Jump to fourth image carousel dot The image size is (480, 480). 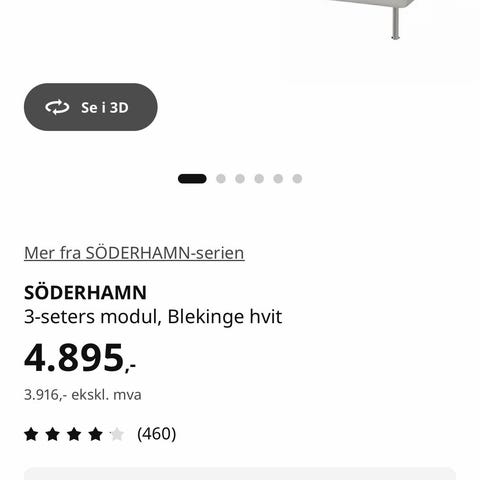pyautogui.click(x=259, y=179)
